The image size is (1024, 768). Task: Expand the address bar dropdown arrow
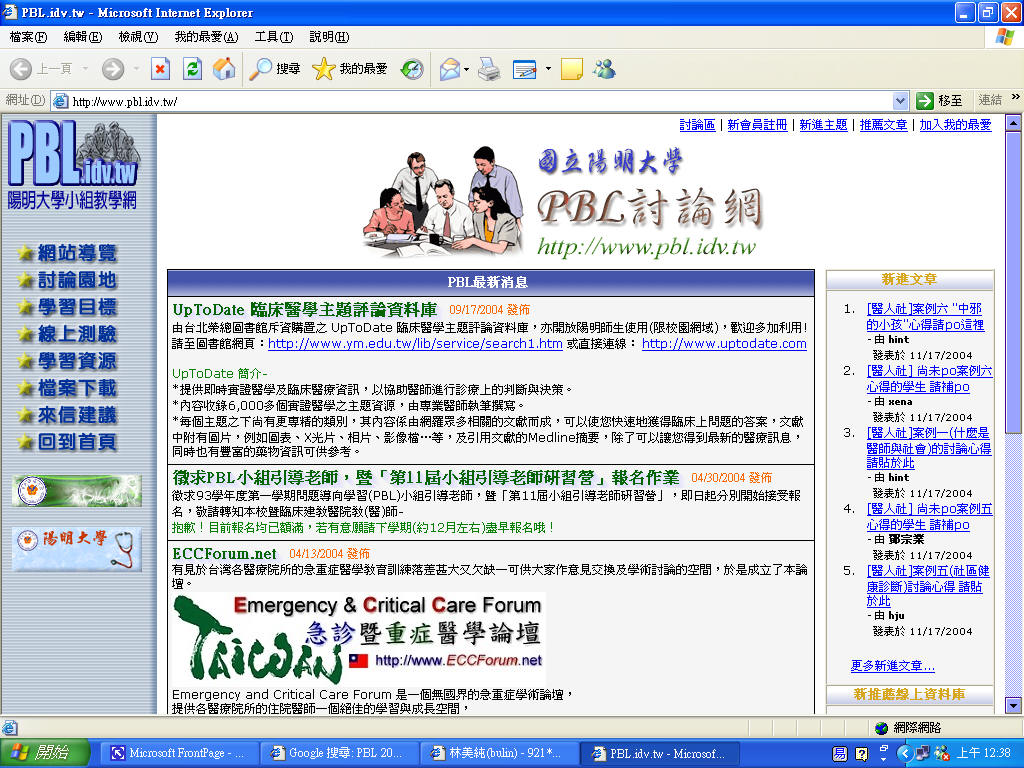(900, 101)
